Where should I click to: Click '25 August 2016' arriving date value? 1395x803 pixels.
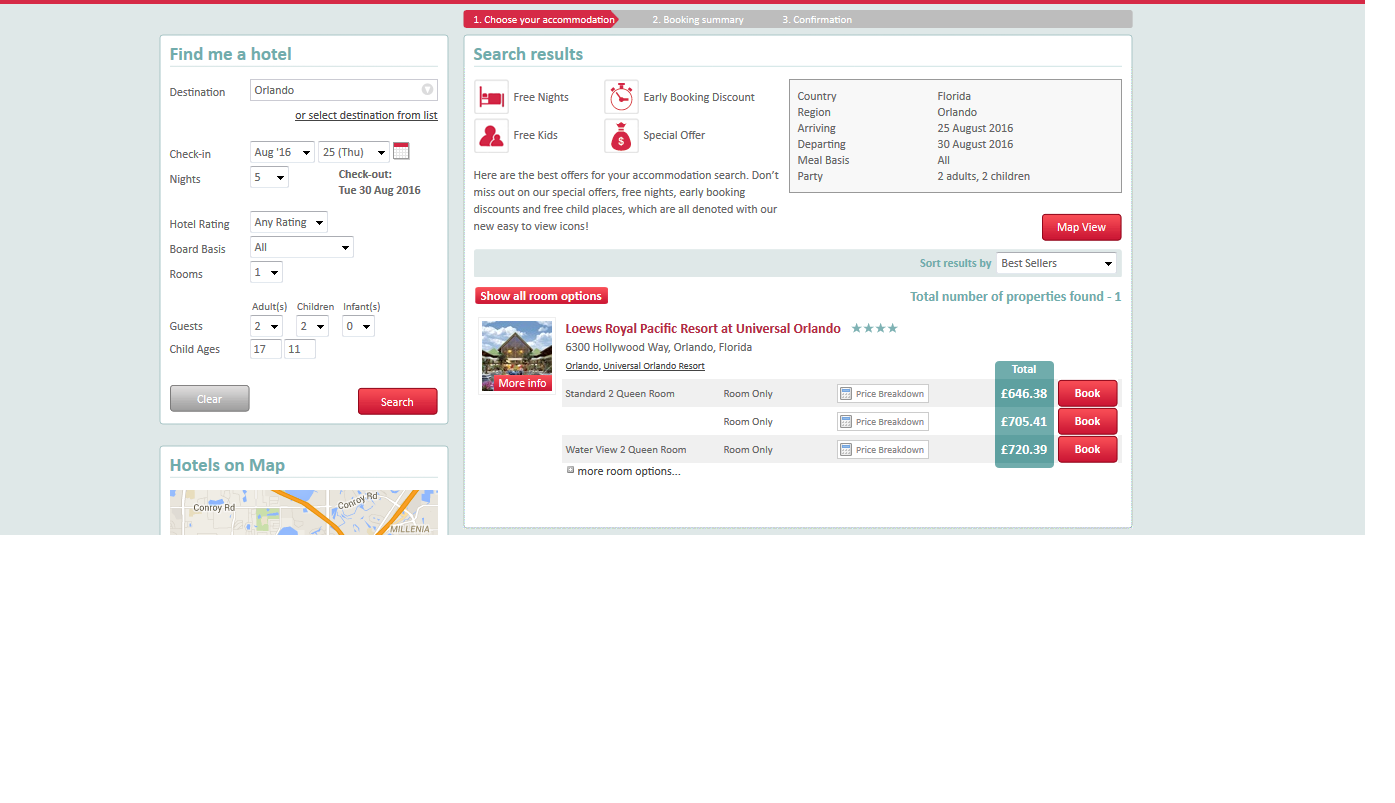point(976,128)
